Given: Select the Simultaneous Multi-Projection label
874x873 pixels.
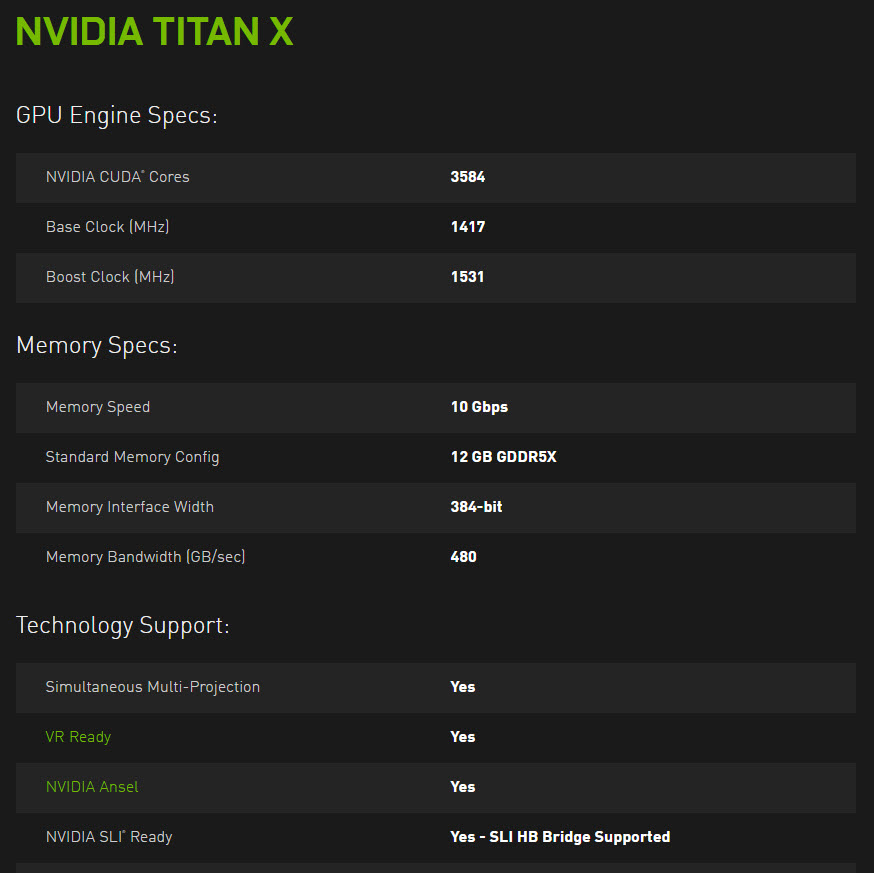Looking at the screenshot, I should tap(152, 687).
